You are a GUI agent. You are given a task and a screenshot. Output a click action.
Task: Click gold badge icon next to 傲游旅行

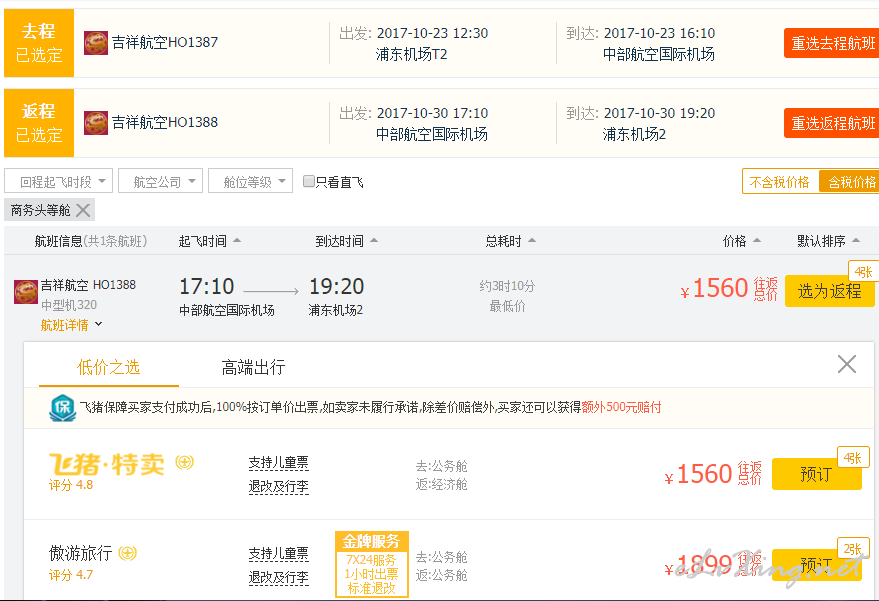[x=128, y=553]
